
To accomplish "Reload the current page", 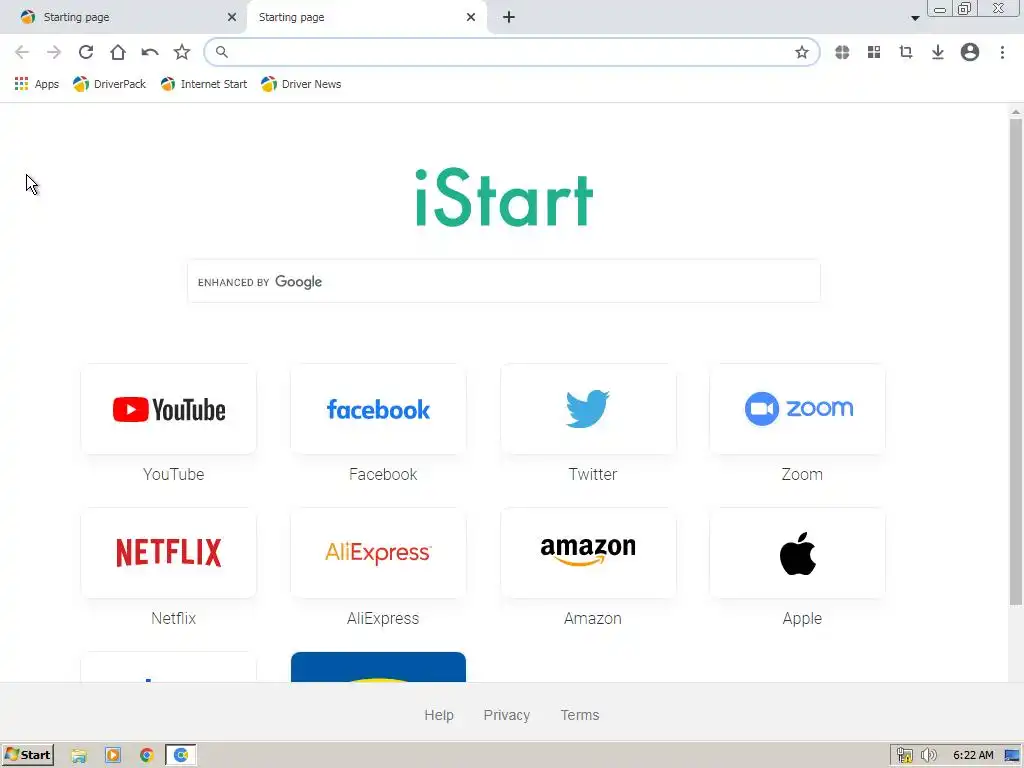I will click(86, 52).
